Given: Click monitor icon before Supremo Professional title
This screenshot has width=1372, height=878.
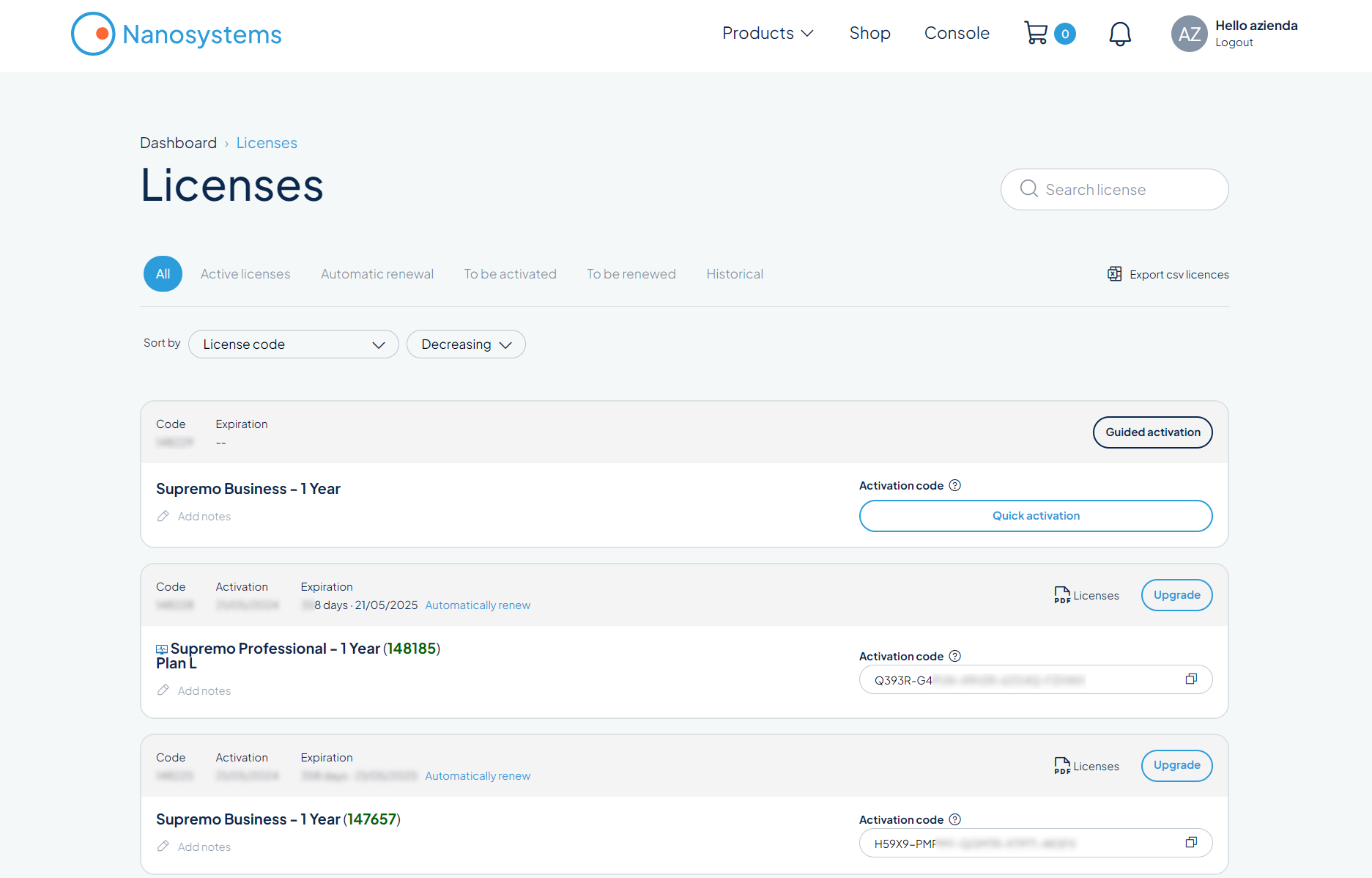Looking at the screenshot, I should point(162,649).
